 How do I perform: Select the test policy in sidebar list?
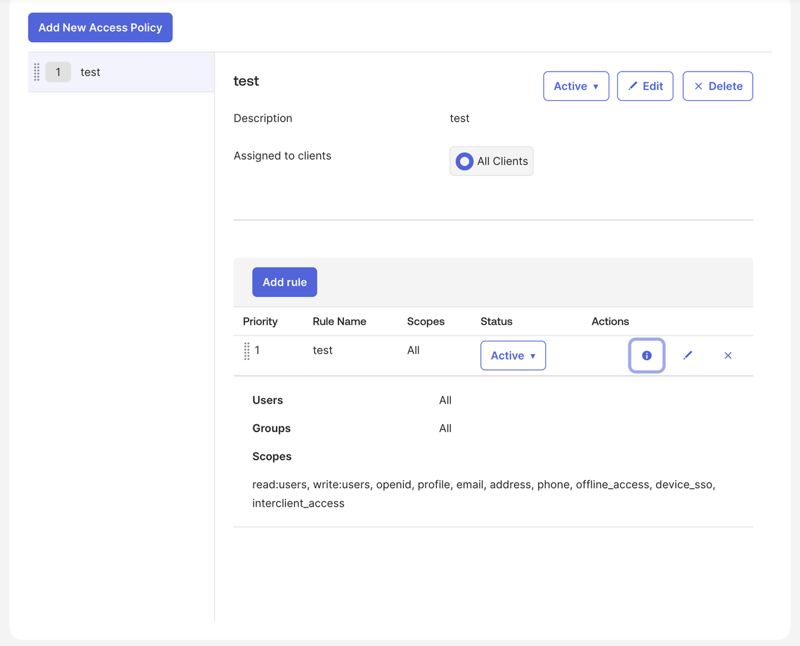[x=121, y=72]
